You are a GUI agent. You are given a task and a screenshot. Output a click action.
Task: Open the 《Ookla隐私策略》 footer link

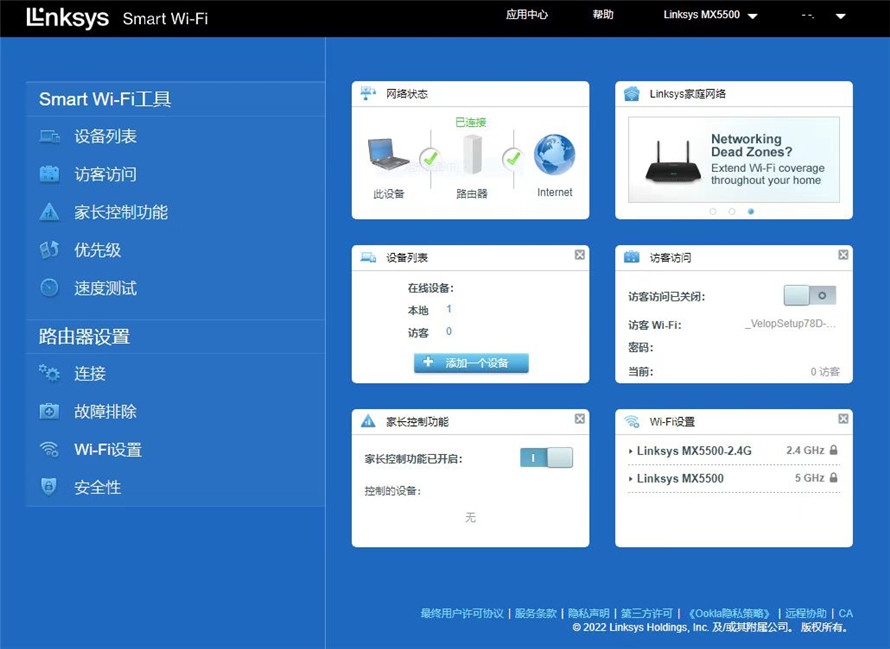[729, 613]
